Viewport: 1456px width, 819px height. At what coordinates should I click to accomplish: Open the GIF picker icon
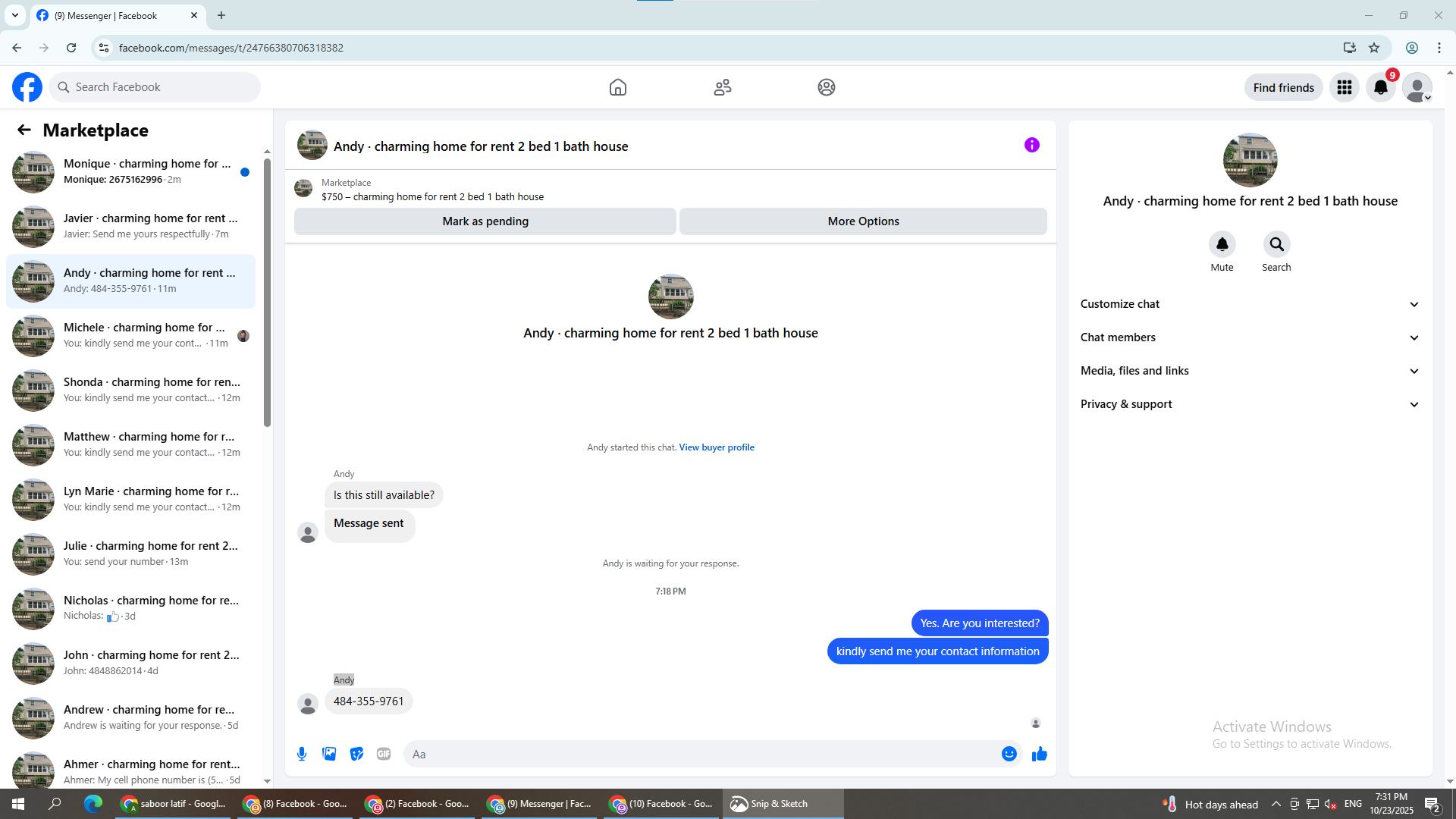[x=384, y=754]
